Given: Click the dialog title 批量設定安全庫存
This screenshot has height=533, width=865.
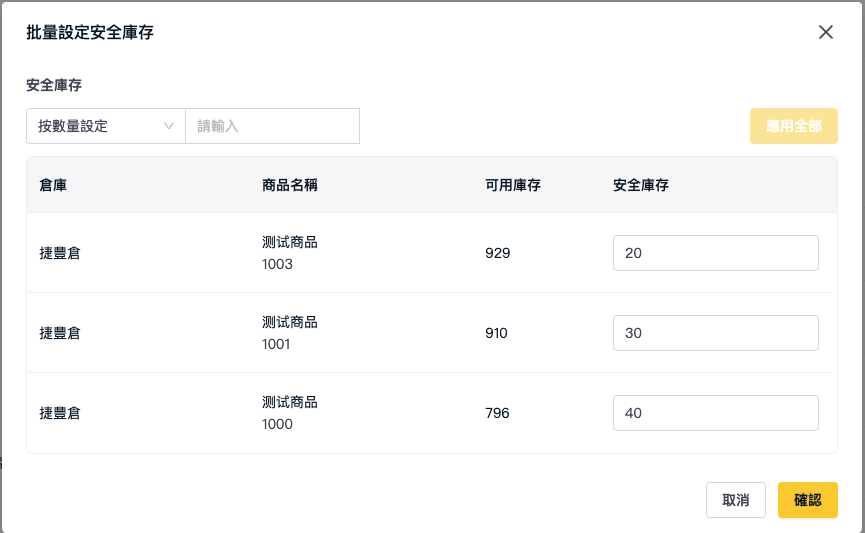Looking at the screenshot, I should tap(90, 33).
